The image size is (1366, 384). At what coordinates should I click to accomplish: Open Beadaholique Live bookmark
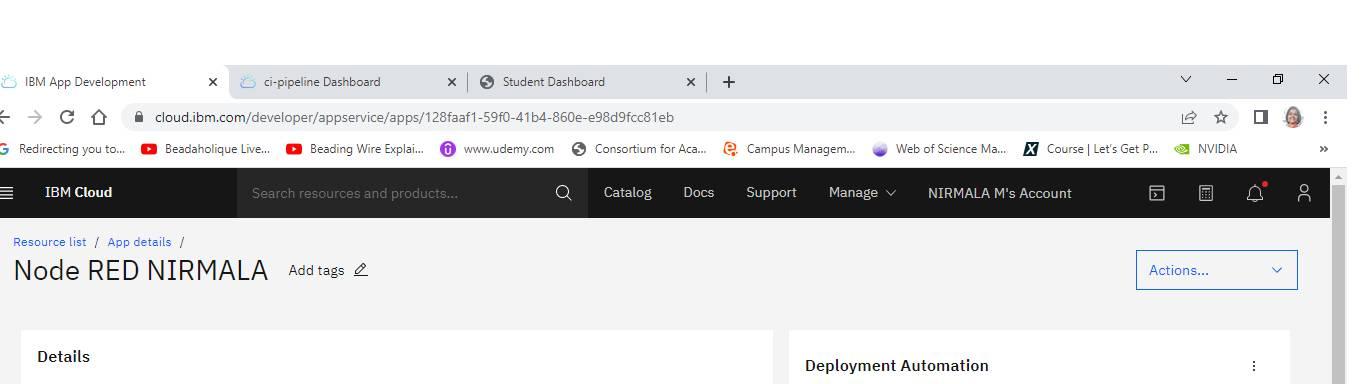click(206, 149)
